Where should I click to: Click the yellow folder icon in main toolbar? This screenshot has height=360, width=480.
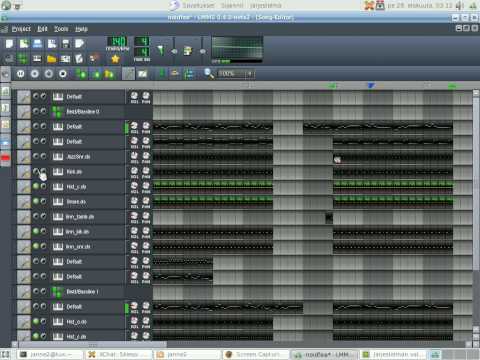(x=51, y=59)
